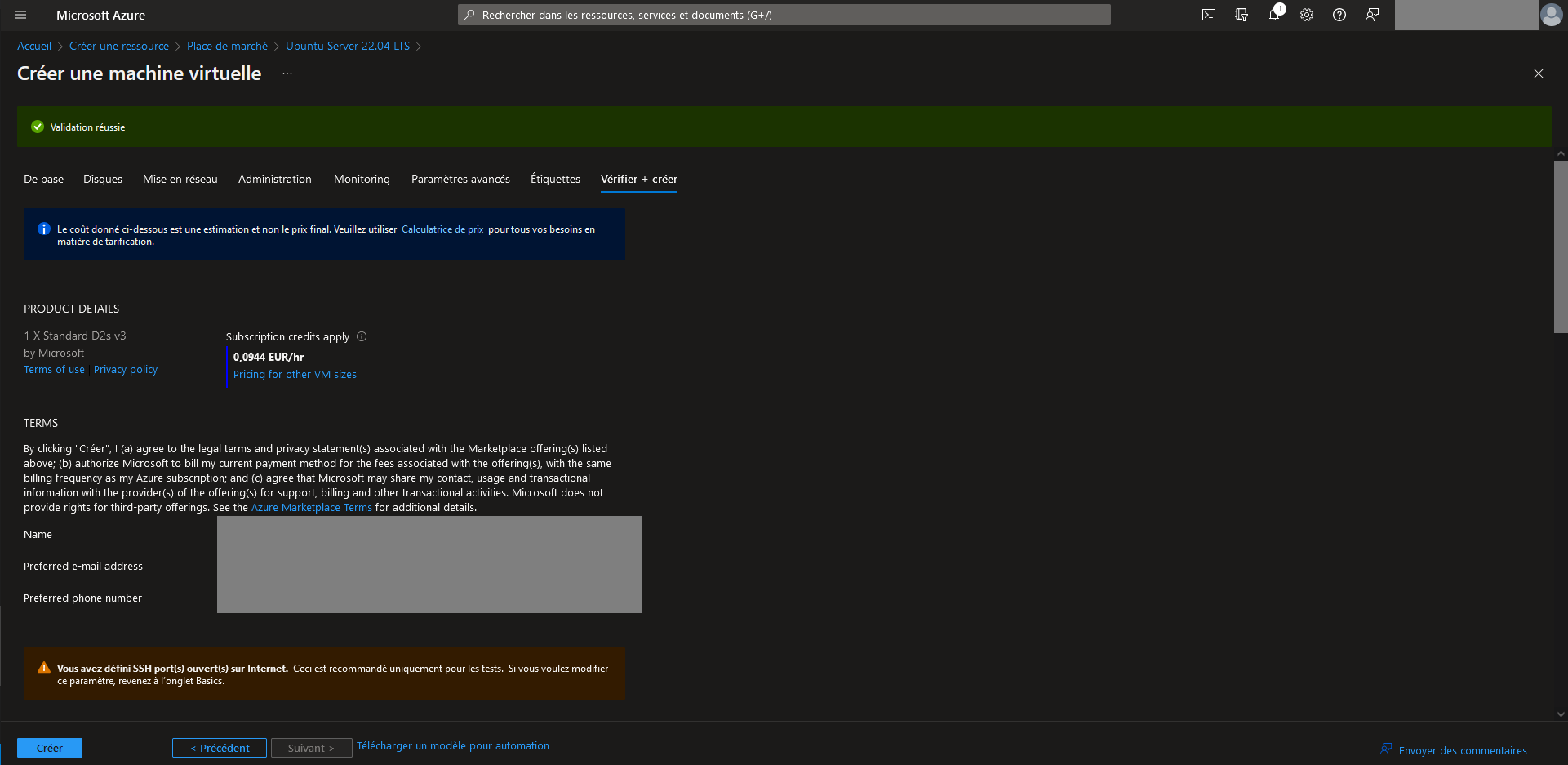1568x765 pixels.
Task: Open the Azure portal hamburger menu
Action: point(20,15)
